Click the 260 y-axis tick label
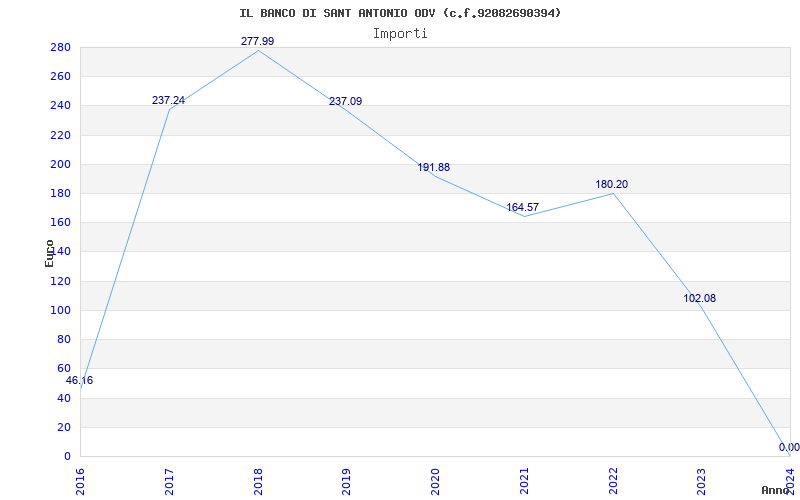This screenshot has width=800, height=500. click(x=60, y=77)
